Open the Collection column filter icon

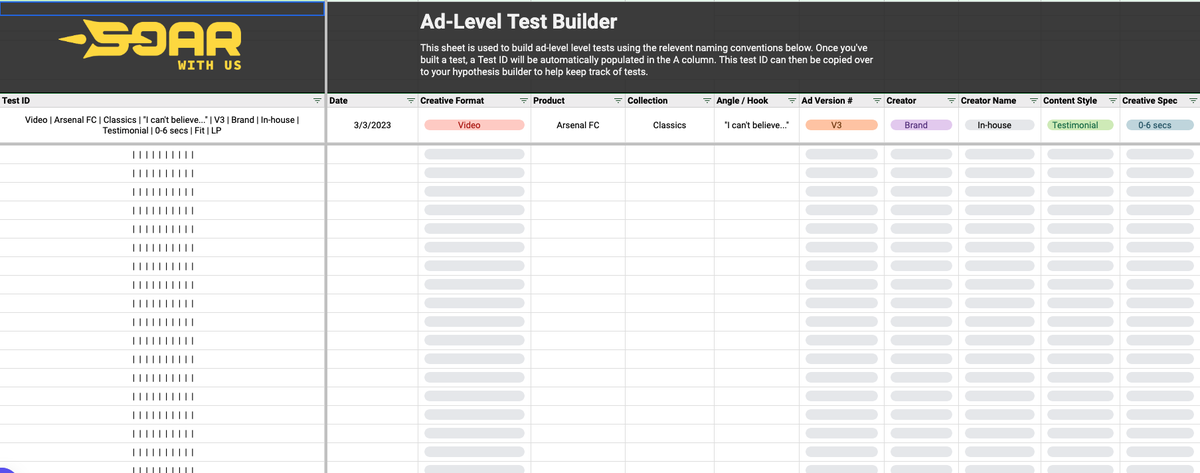point(707,101)
